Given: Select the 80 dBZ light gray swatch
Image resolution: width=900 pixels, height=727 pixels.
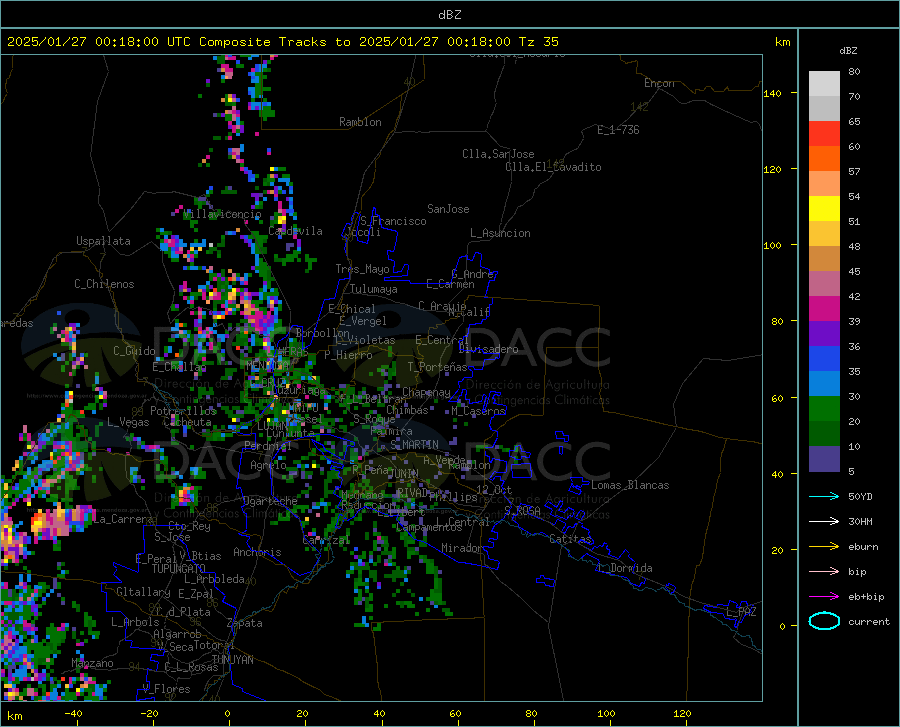Looking at the screenshot, I should point(824,83).
